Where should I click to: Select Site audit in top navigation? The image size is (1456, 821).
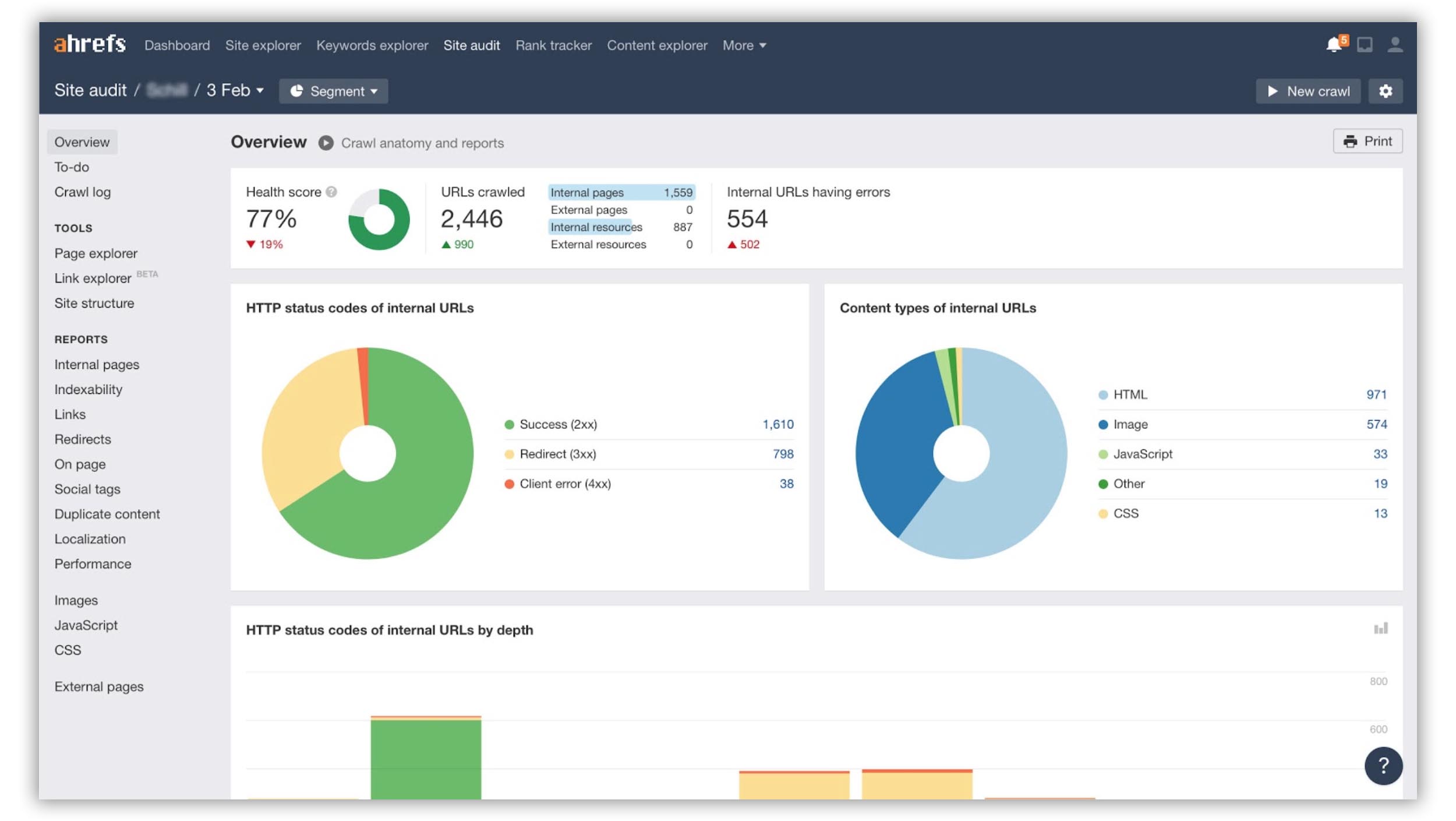click(x=472, y=45)
